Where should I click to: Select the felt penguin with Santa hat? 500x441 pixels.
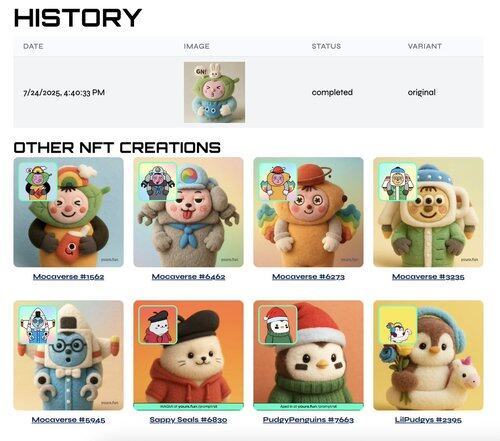[308, 355]
